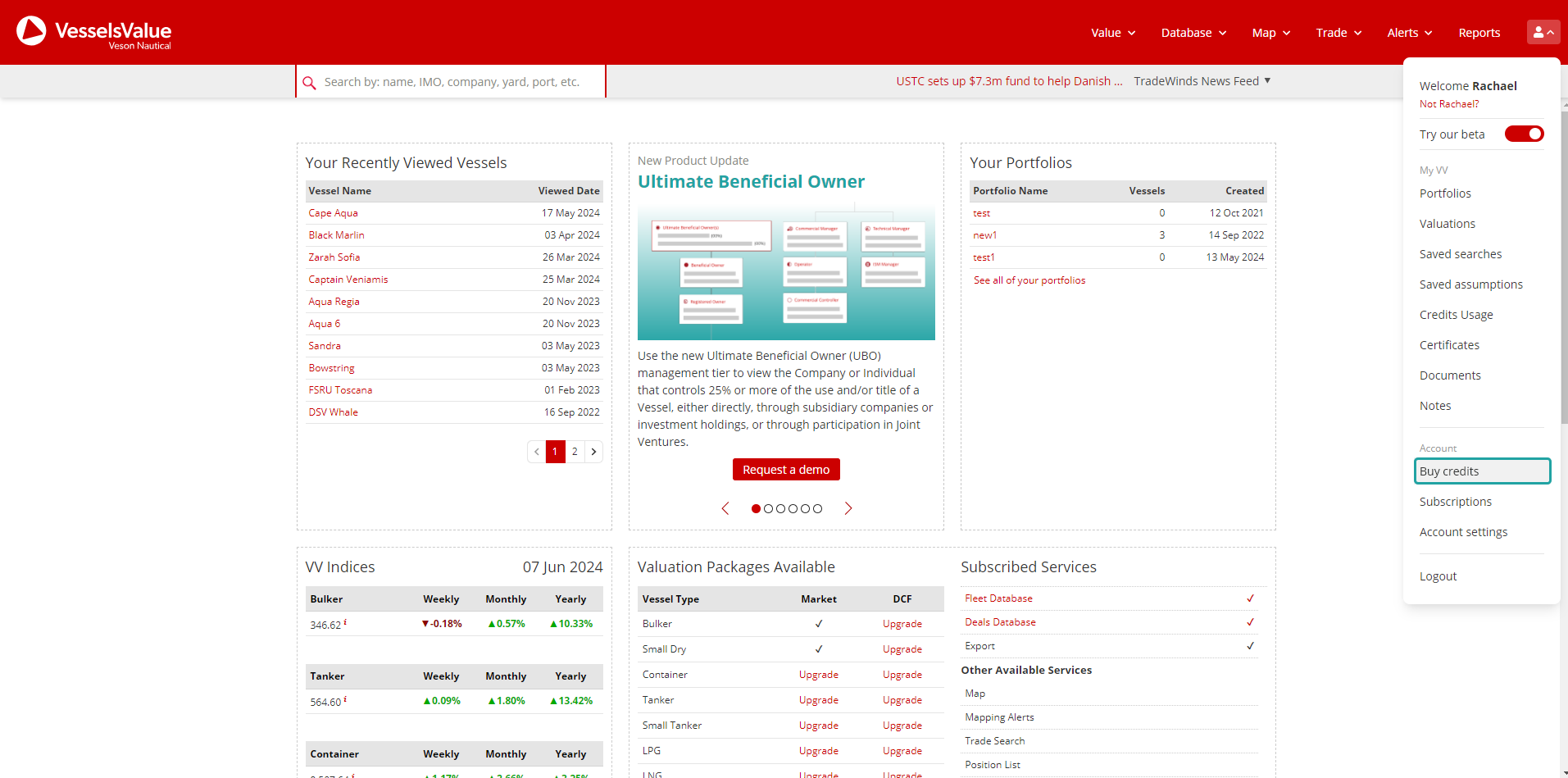The width and height of the screenshot is (1568, 778).
Task: Open Fleet Database subscribed service
Action: point(998,598)
